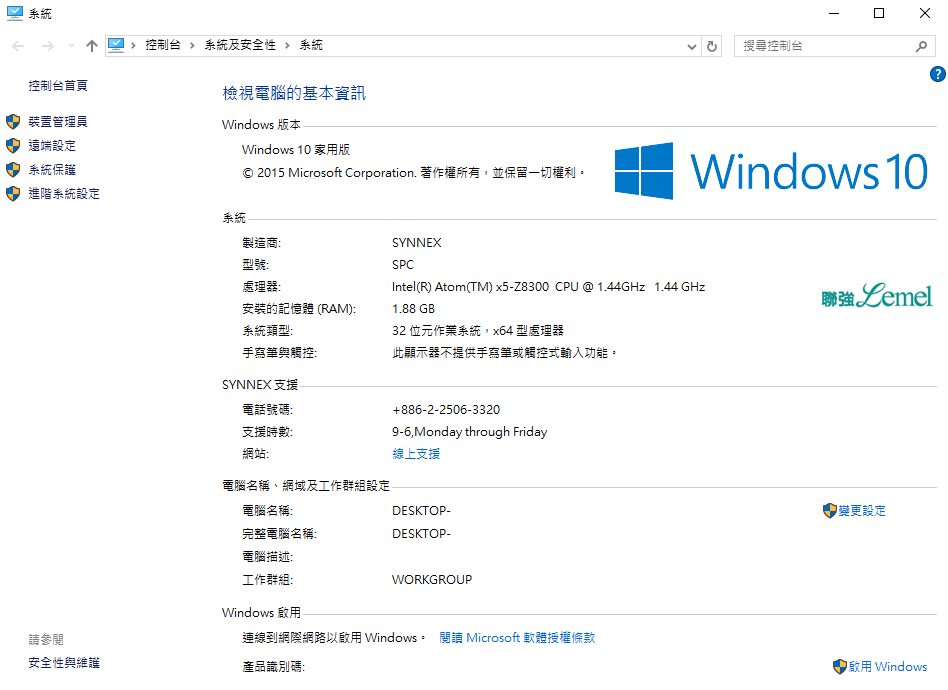Screen dimensions: 948x690
Task: Open 控制台首頁 link
Action: pyautogui.click(x=58, y=86)
